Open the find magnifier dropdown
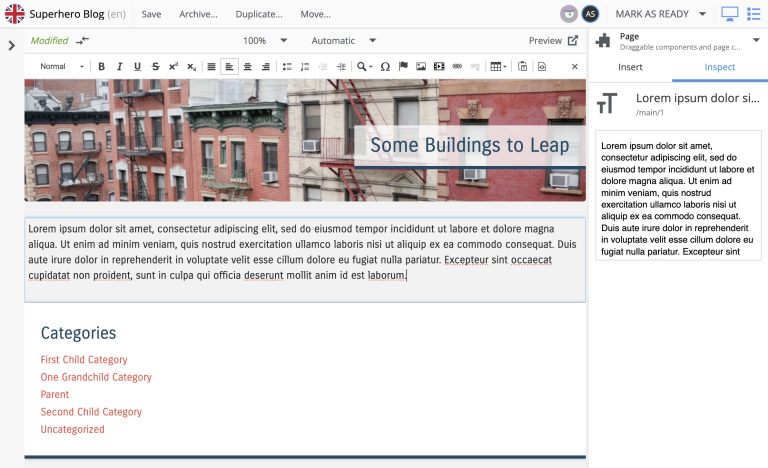This screenshot has height=468, width=768. [364, 67]
